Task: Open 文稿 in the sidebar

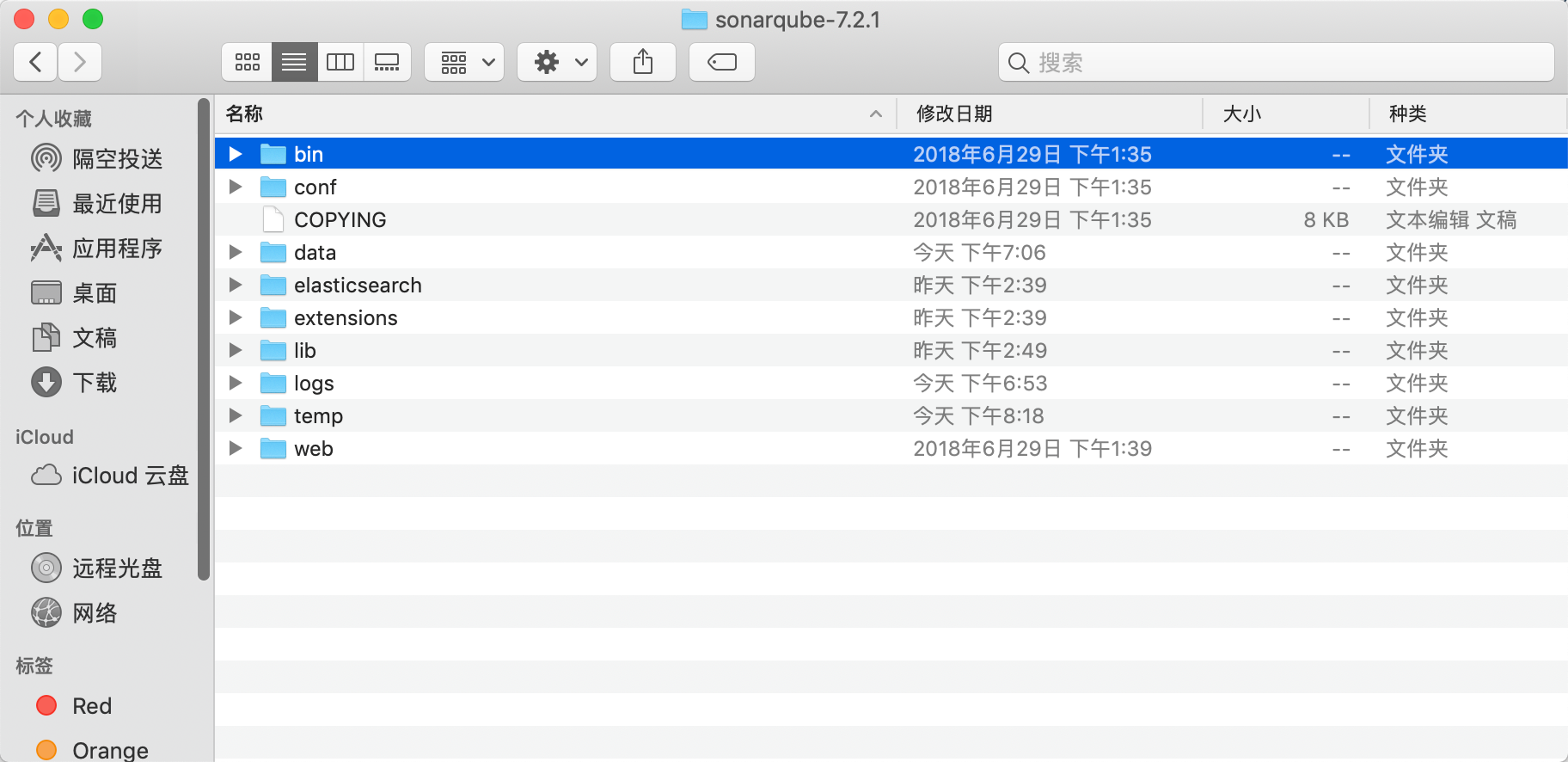Action: [x=74, y=338]
